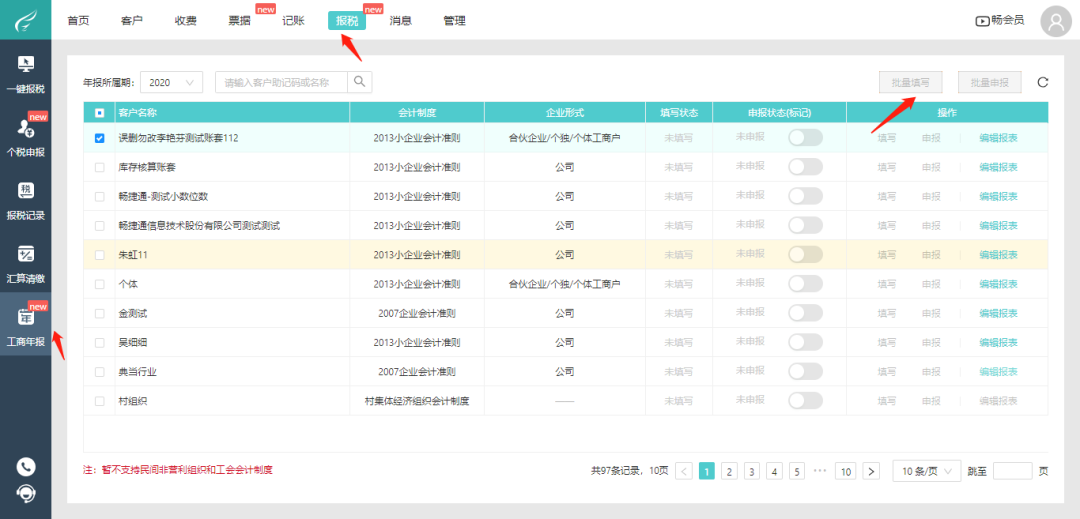Open the 票据 menu
1080x519 pixels.
[x=239, y=21]
